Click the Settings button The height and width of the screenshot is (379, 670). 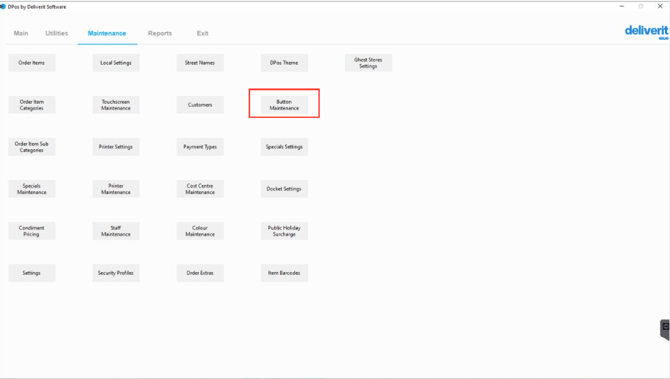tap(32, 273)
